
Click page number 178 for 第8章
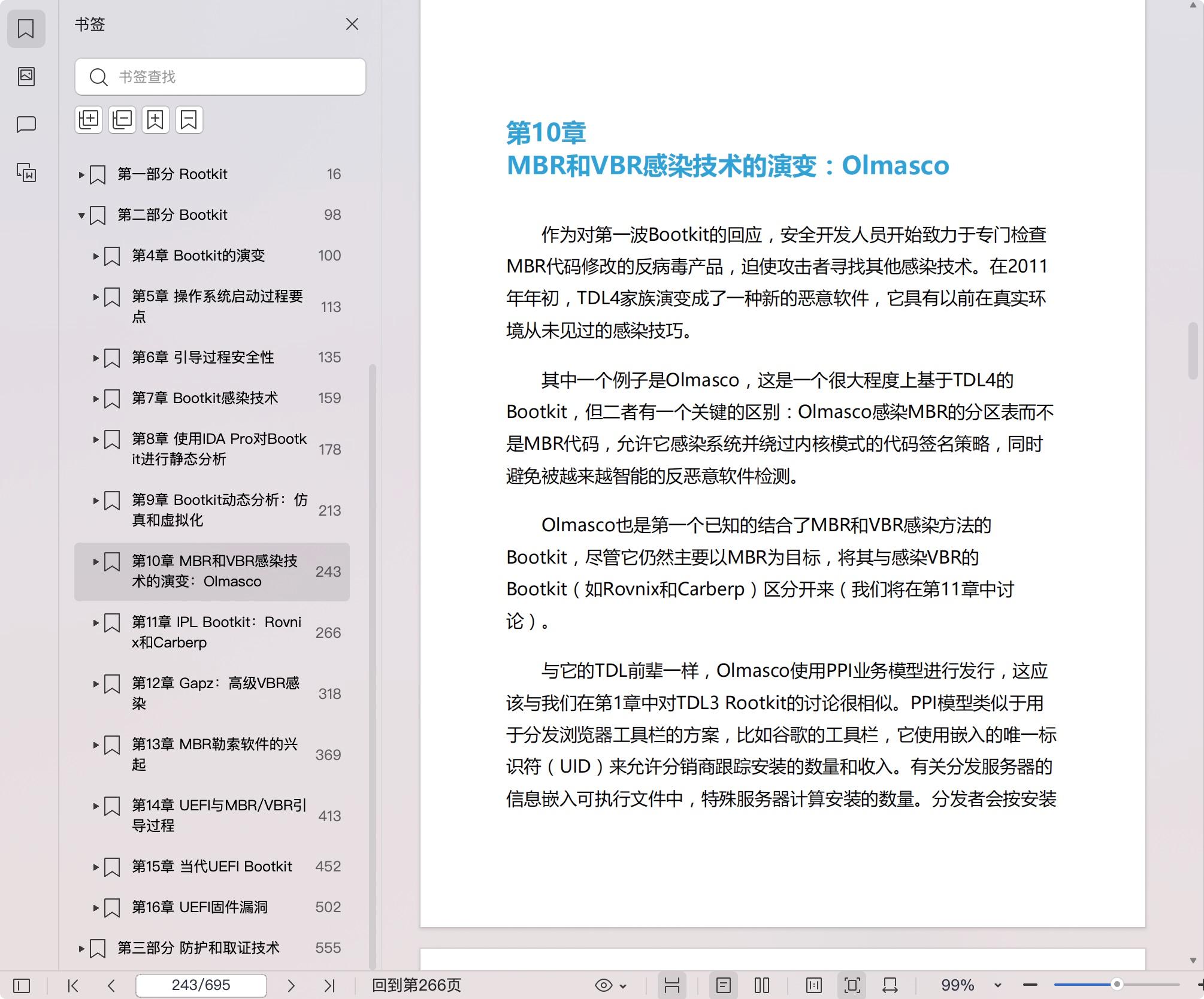point(329,450)
